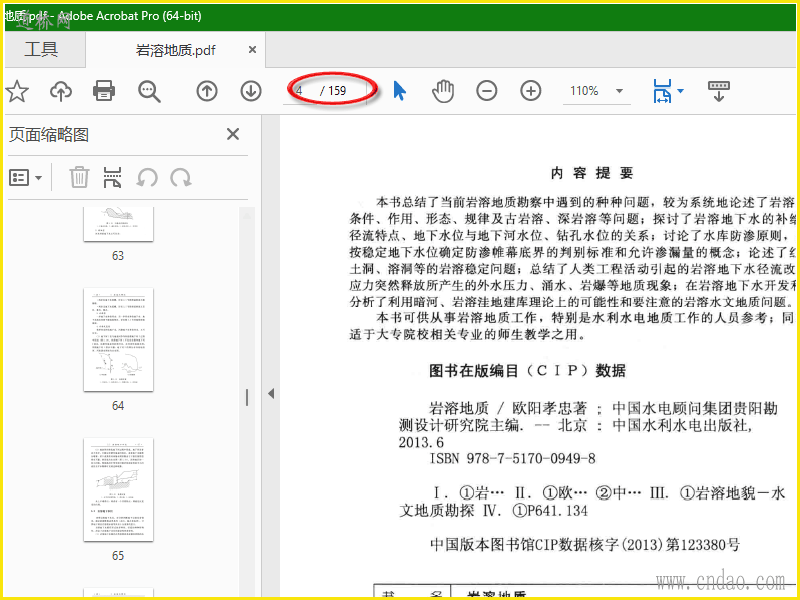800x600 pixels.
Task: Click the 内容提要 heading
Action: pos(592,173)
